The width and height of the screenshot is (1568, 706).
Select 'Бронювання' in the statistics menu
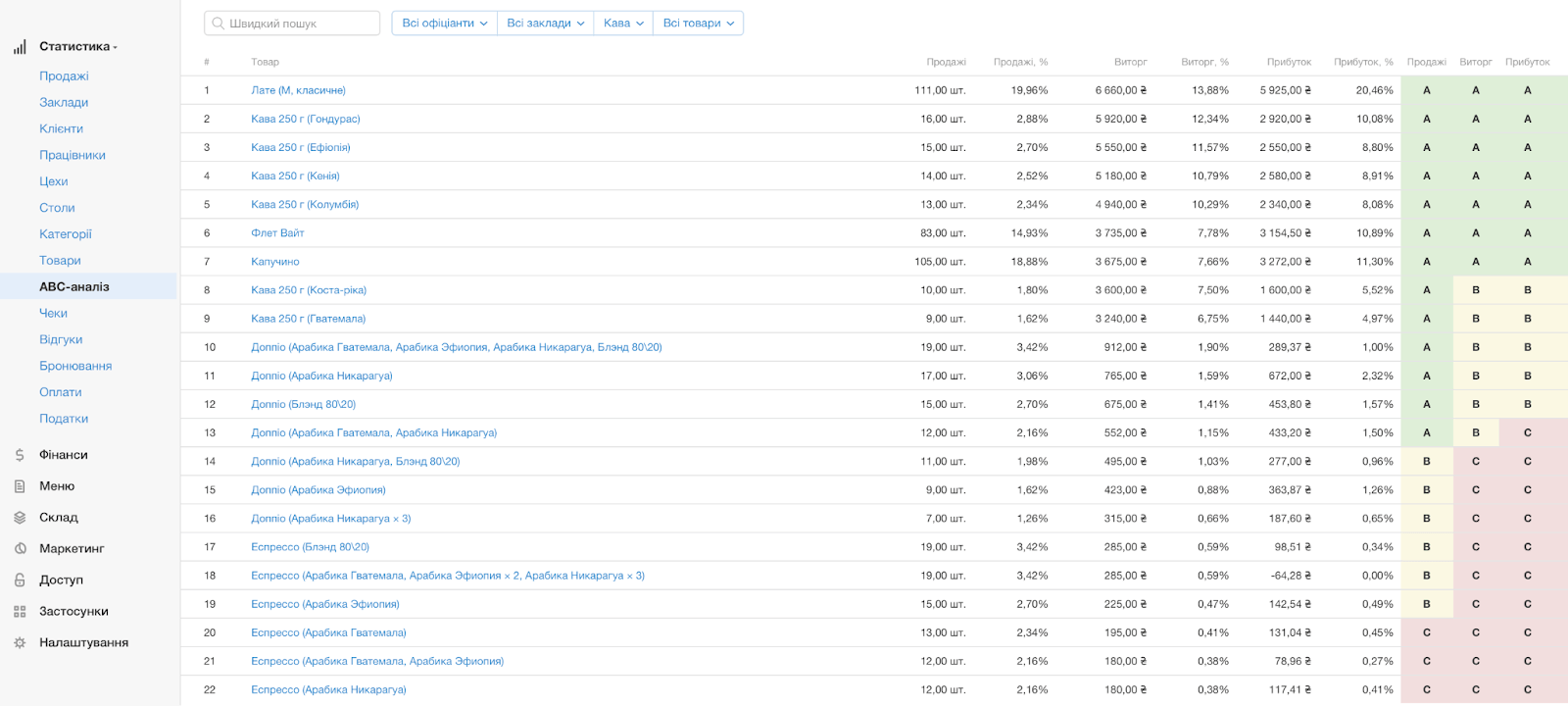tap(75, 367)
